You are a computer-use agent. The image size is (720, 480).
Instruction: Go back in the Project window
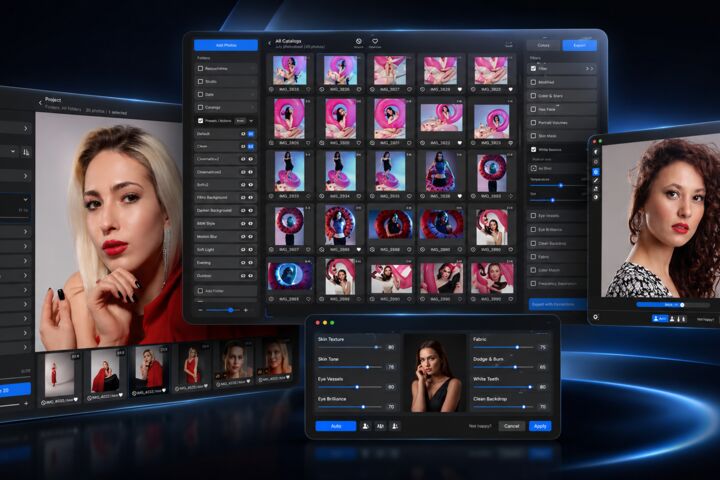coord(40,103)
